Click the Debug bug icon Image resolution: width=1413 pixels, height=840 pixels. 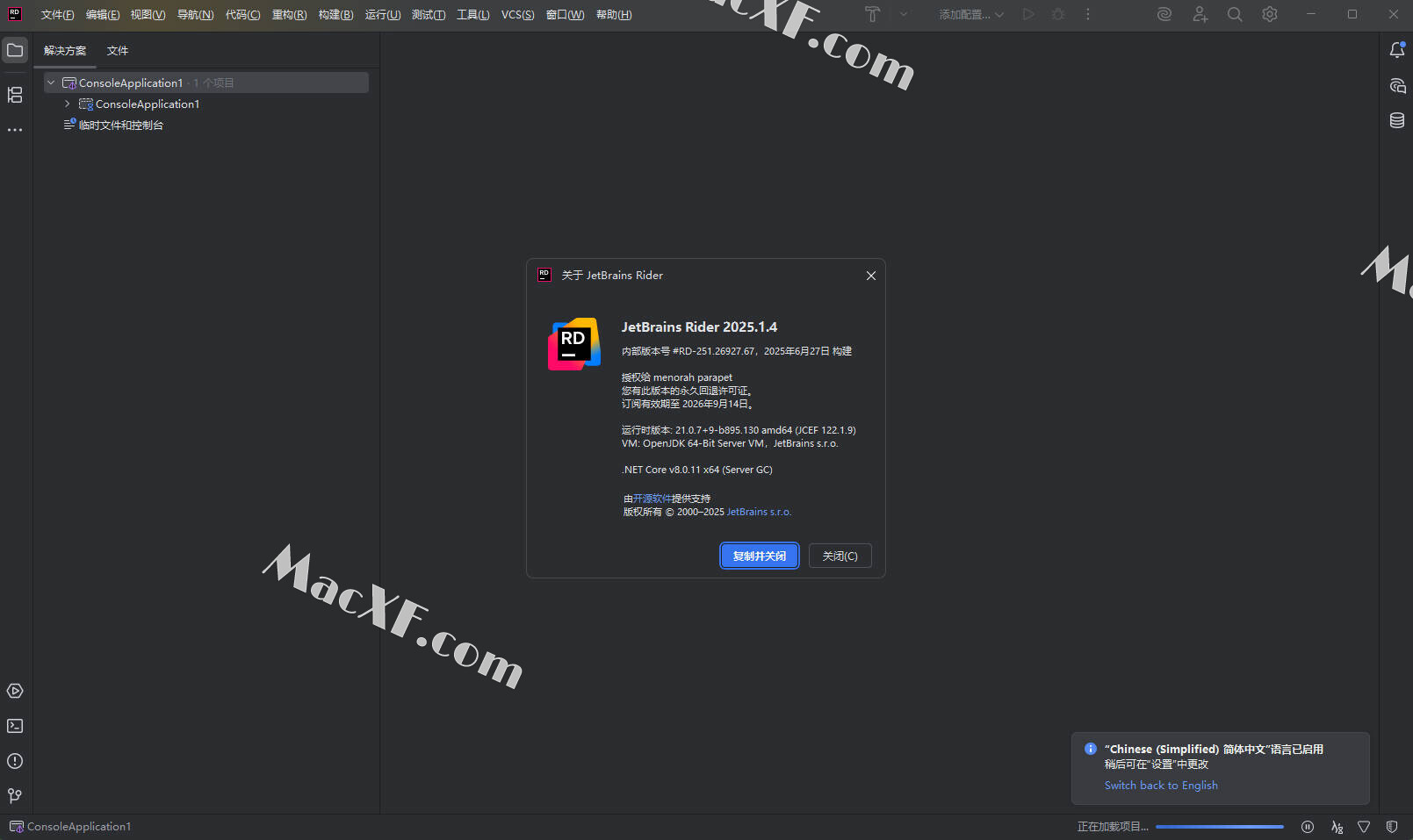pyautogui.click(x=1058, y=14)
